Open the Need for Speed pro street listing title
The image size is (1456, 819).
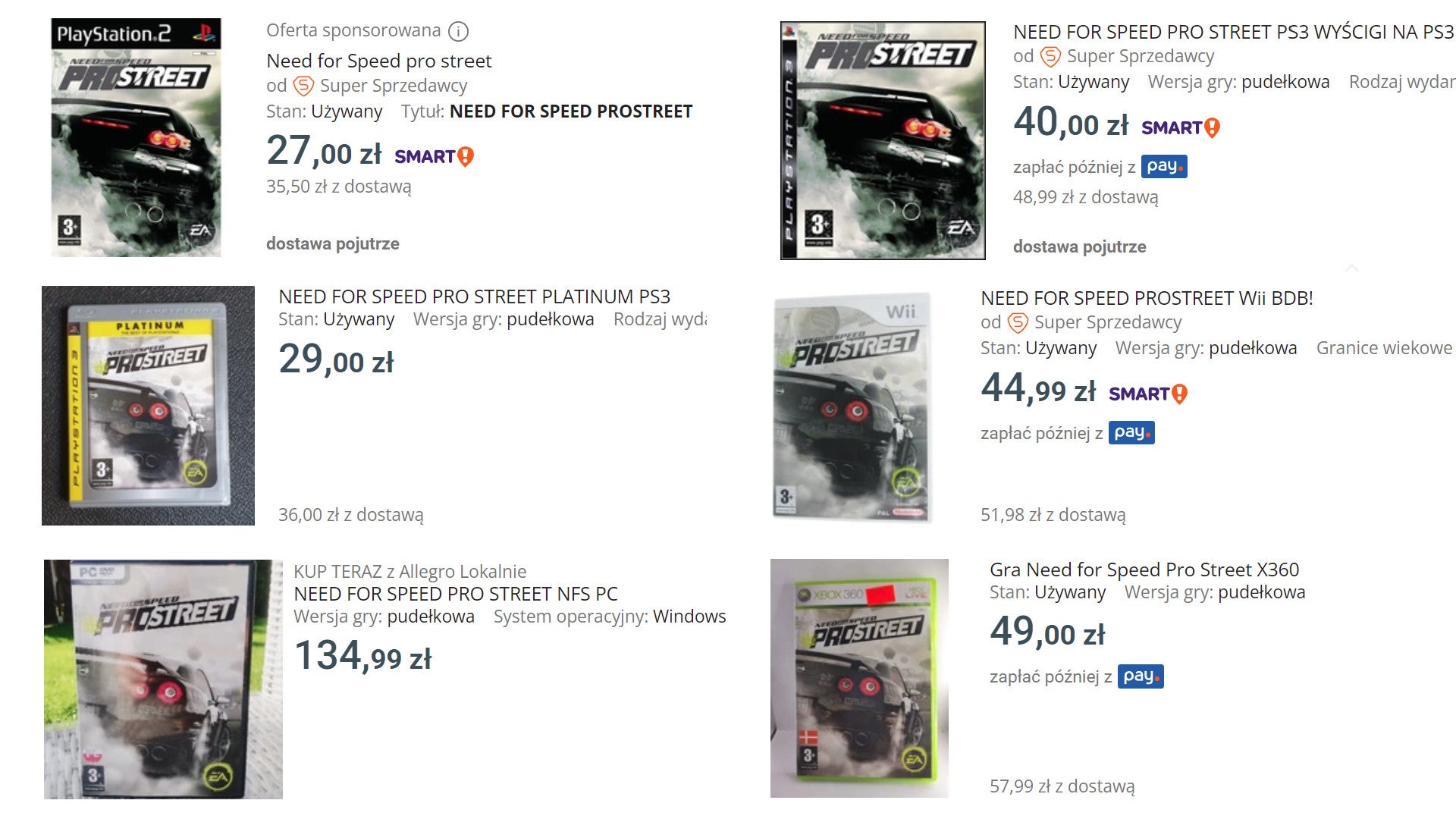(378, 61)
